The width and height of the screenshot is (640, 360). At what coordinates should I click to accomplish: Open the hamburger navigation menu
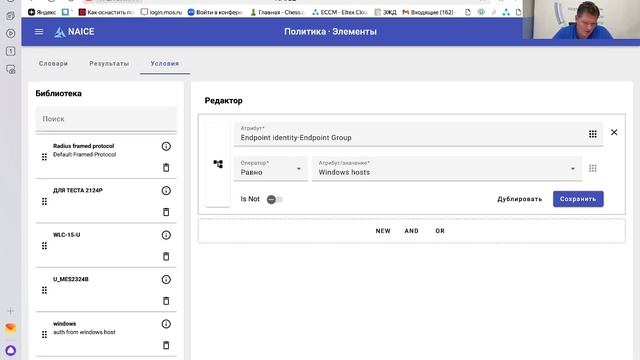click(x=39, y=31)
